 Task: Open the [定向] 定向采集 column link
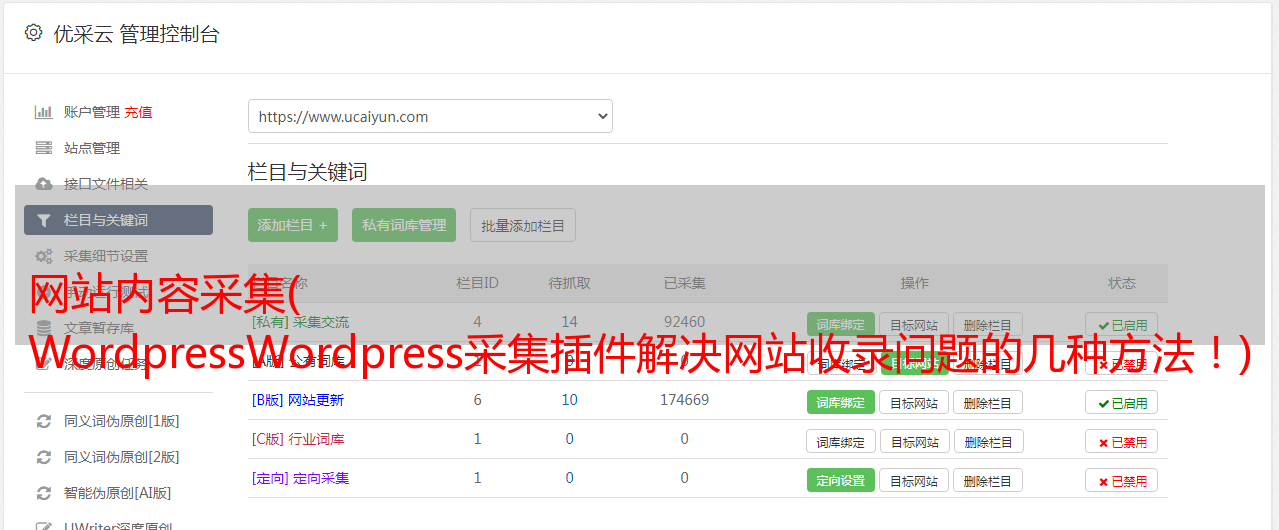click(301, 478)
